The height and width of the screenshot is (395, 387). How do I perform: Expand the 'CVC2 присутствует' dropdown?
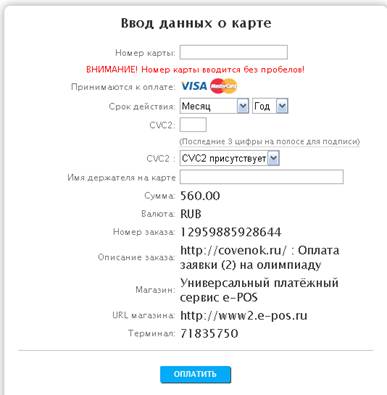click(229, 158)
